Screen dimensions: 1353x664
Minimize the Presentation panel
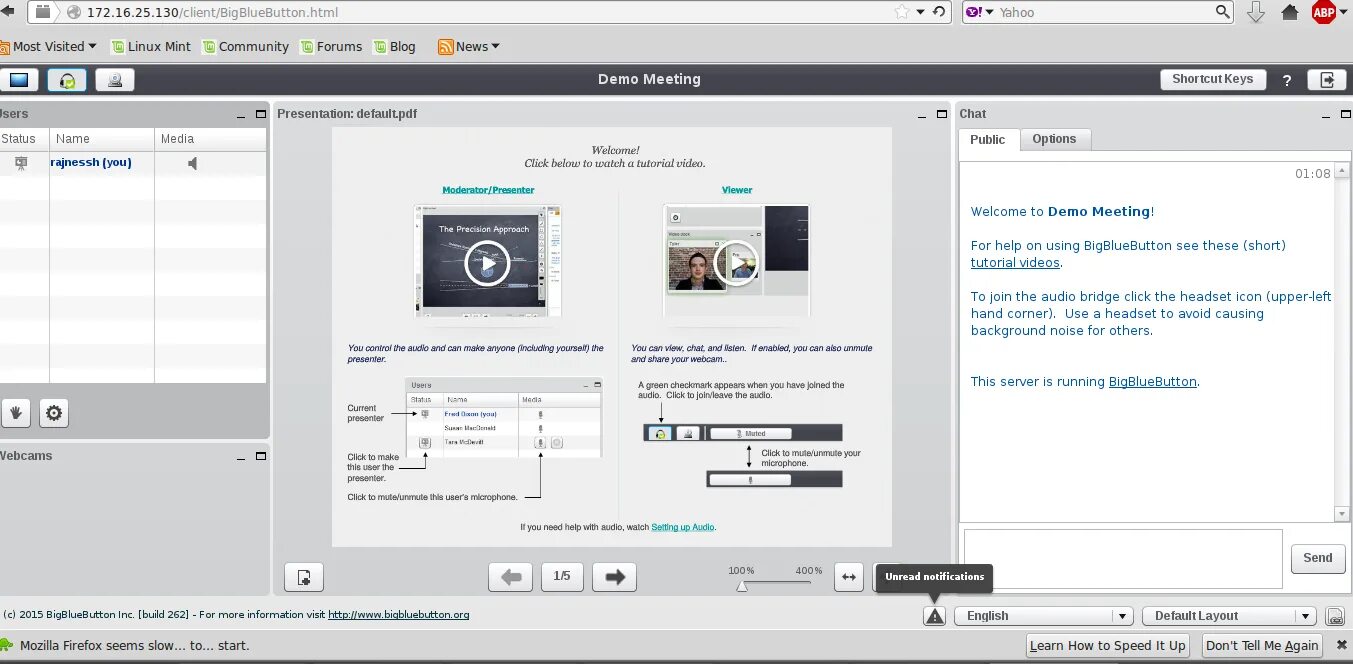point(922,115)
